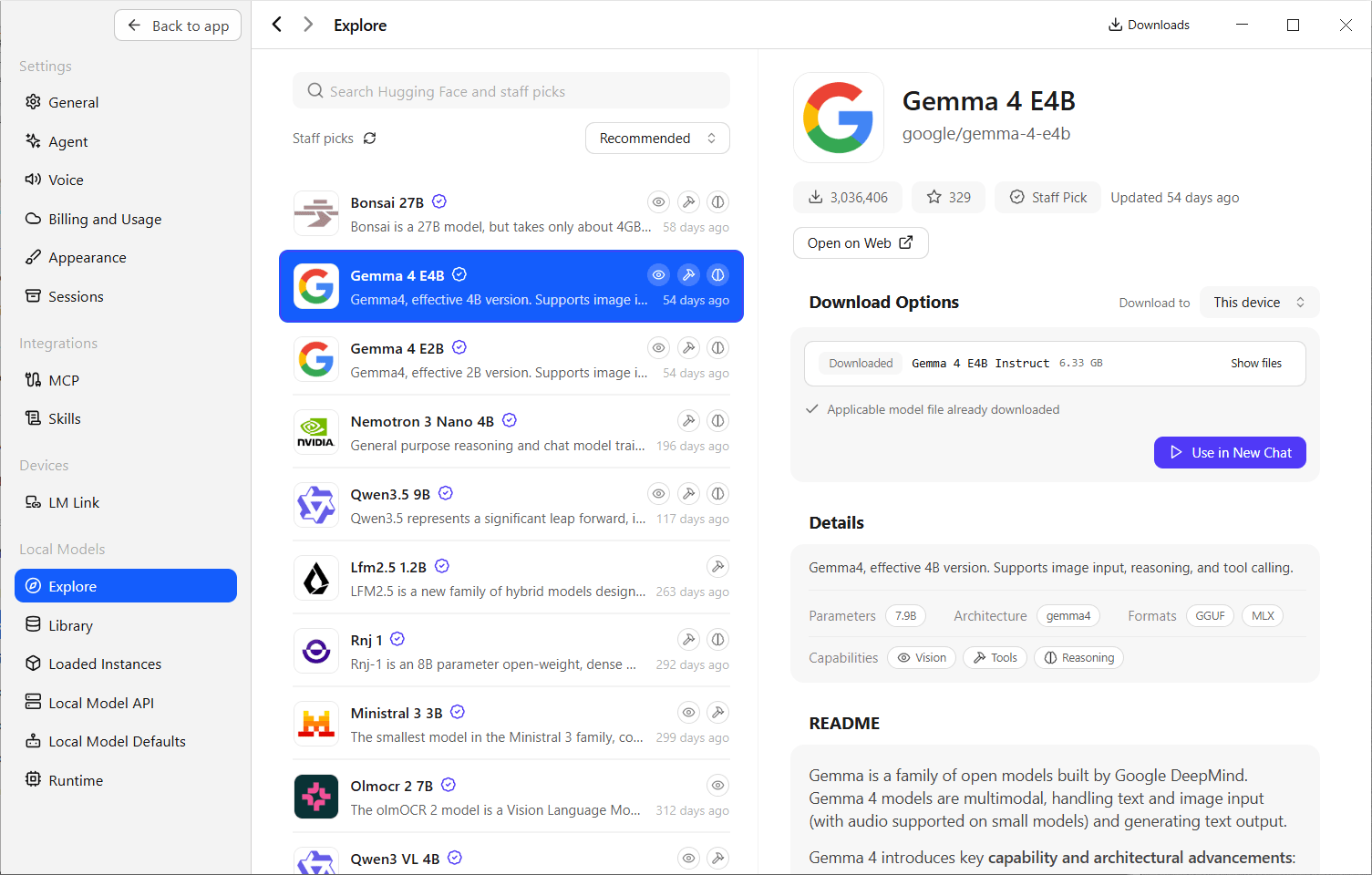Click Use in New Chat button
Screen dimensions: 1372x875
tap(1230, 453)
